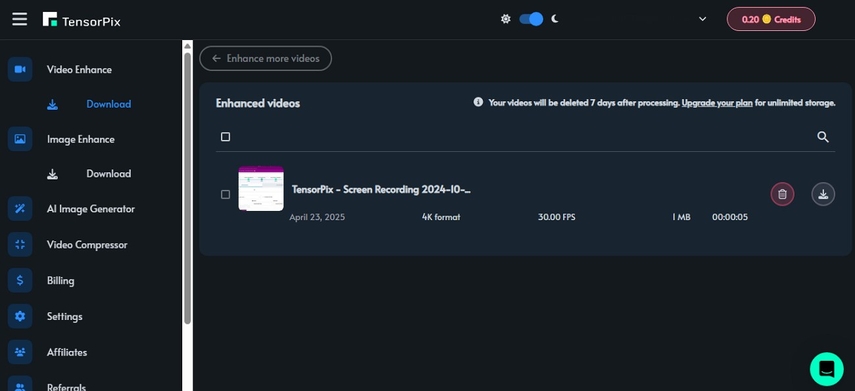This screenshot has height=391, width=855.
Task: Open the chat support widget
Action: coord(827,369)
